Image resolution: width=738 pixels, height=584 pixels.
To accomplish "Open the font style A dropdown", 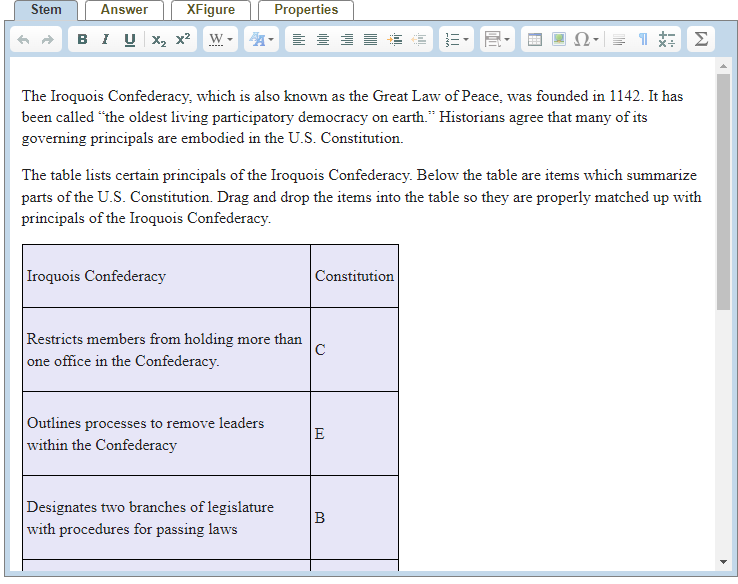I will click(x=261, y=40).
